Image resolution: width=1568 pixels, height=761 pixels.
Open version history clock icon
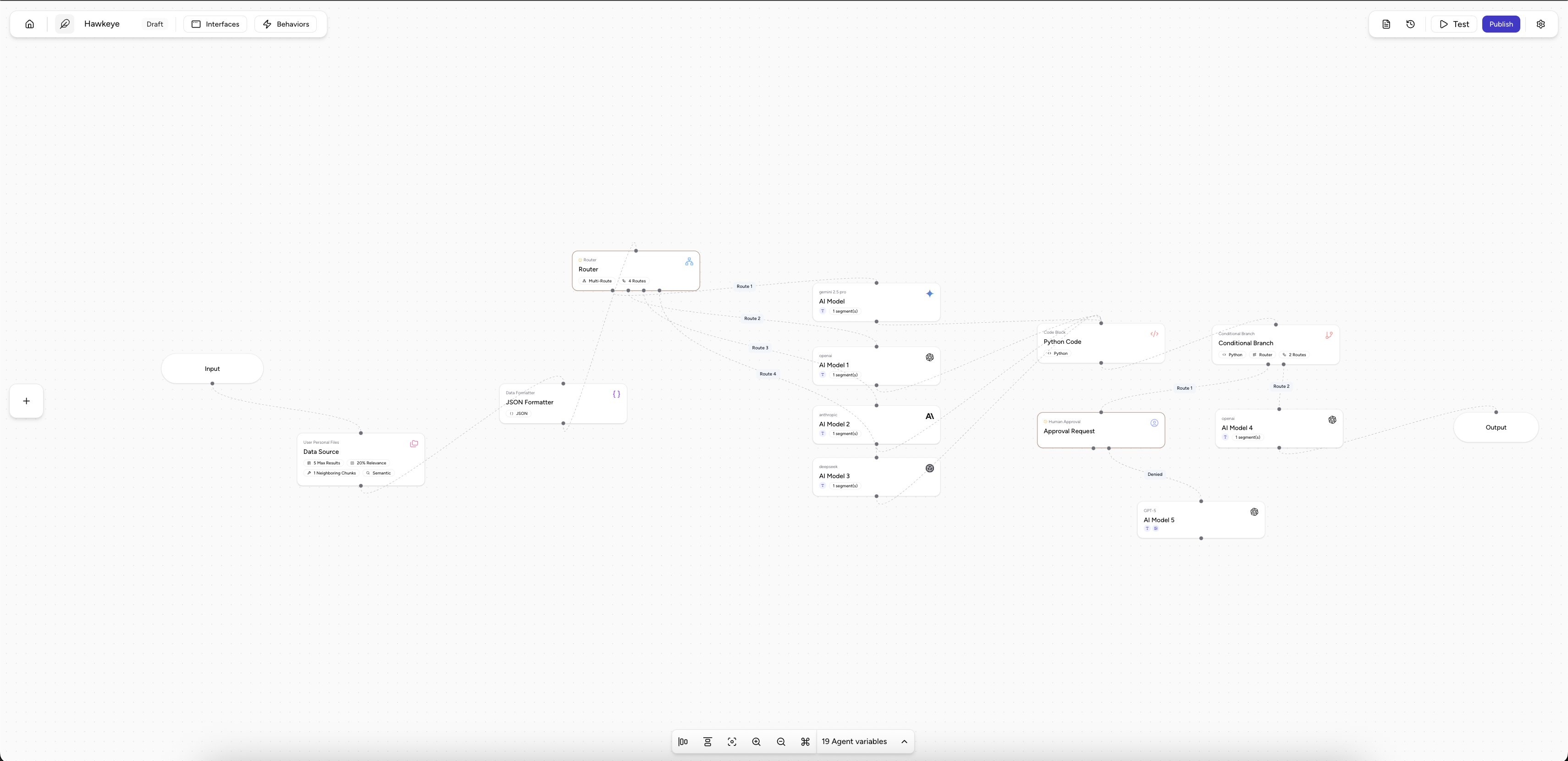(x=1410, y=24)
